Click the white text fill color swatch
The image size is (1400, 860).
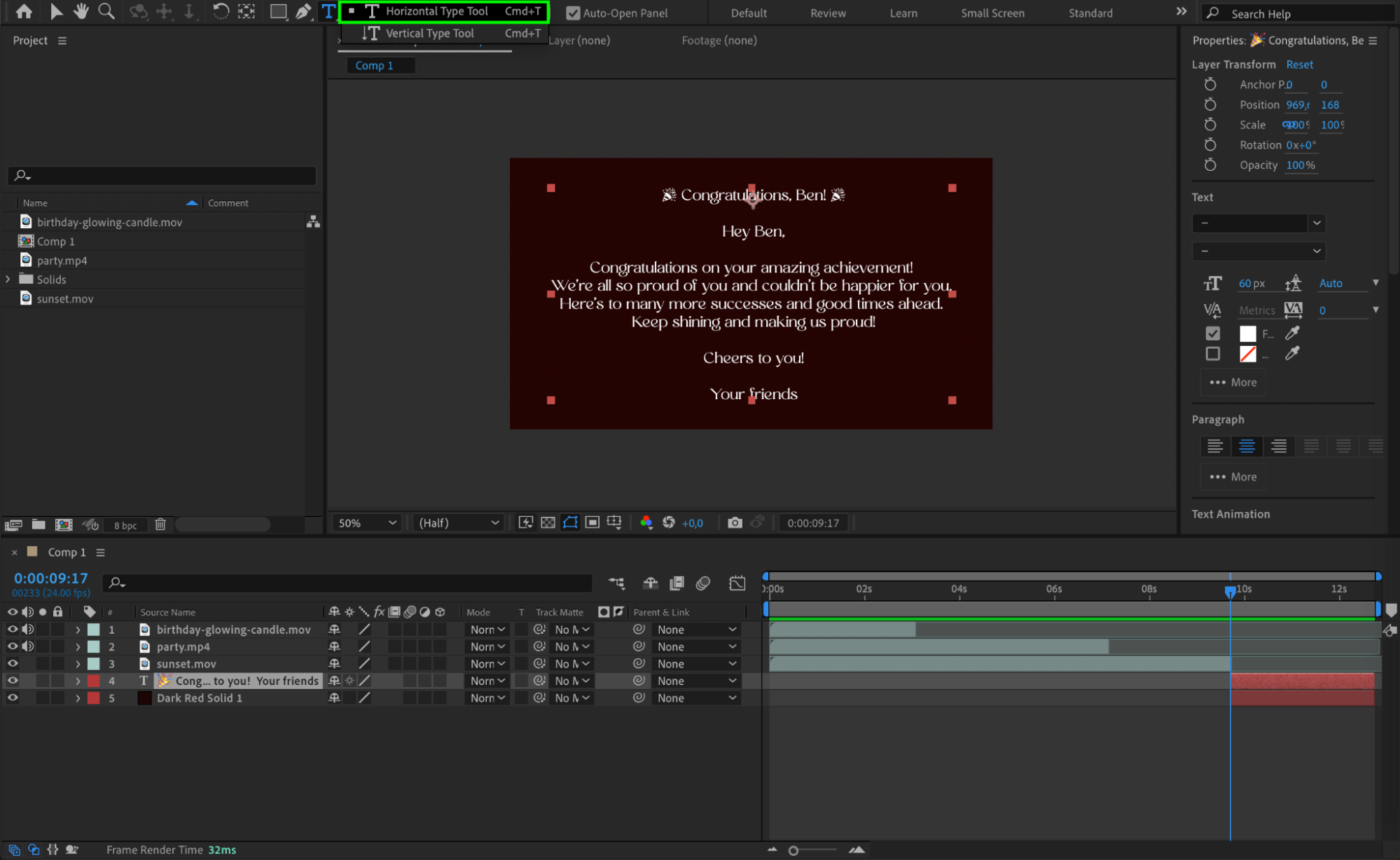click(x=1247, y=333)
